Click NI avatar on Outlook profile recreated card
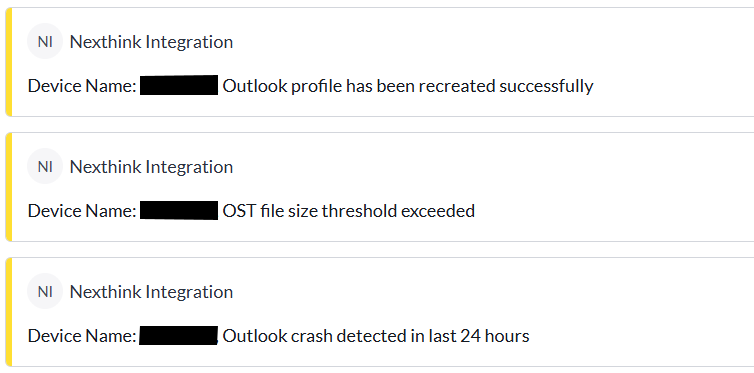Screen dimensions: 754x373 (x=45, y=41)
